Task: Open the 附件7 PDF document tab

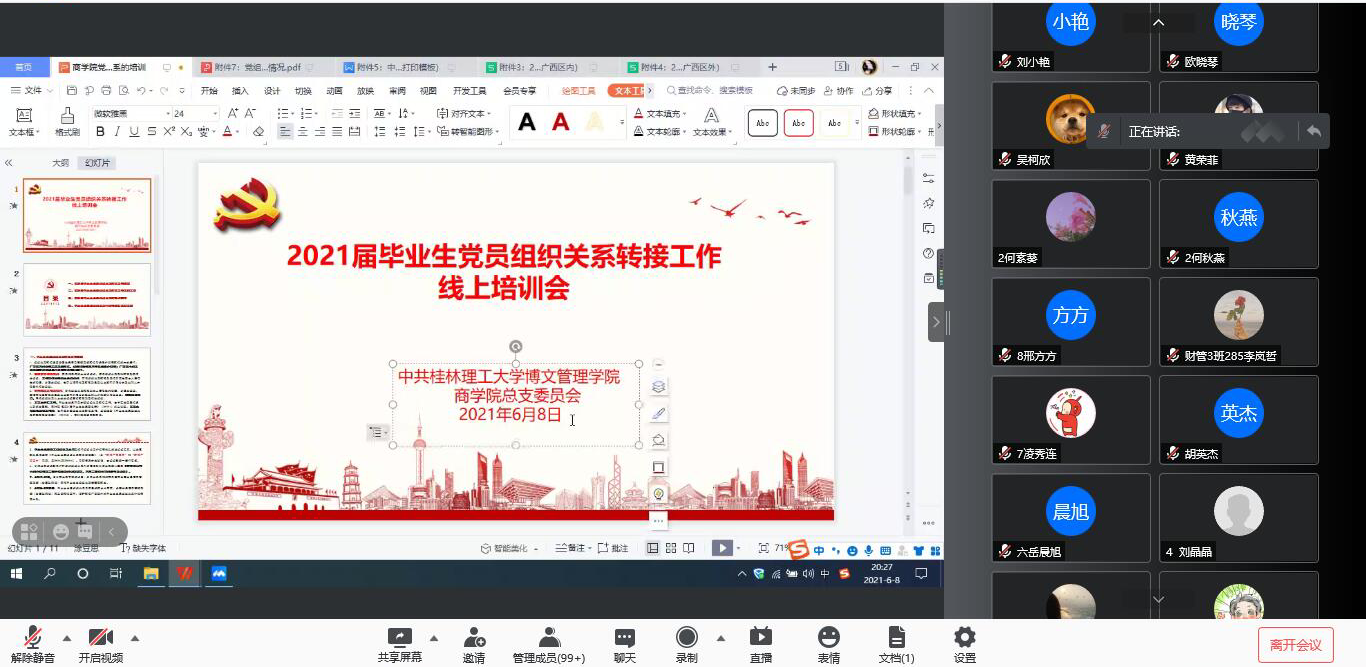Action: 260,68
